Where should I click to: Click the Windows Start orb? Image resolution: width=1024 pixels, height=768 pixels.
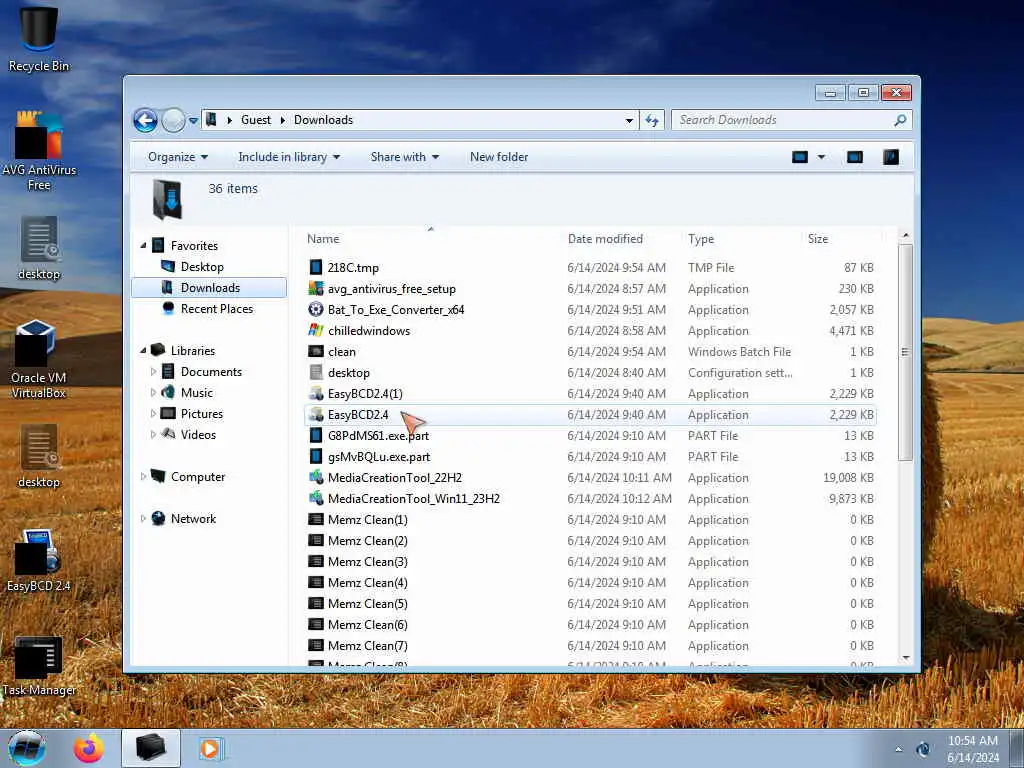point(27,748)
